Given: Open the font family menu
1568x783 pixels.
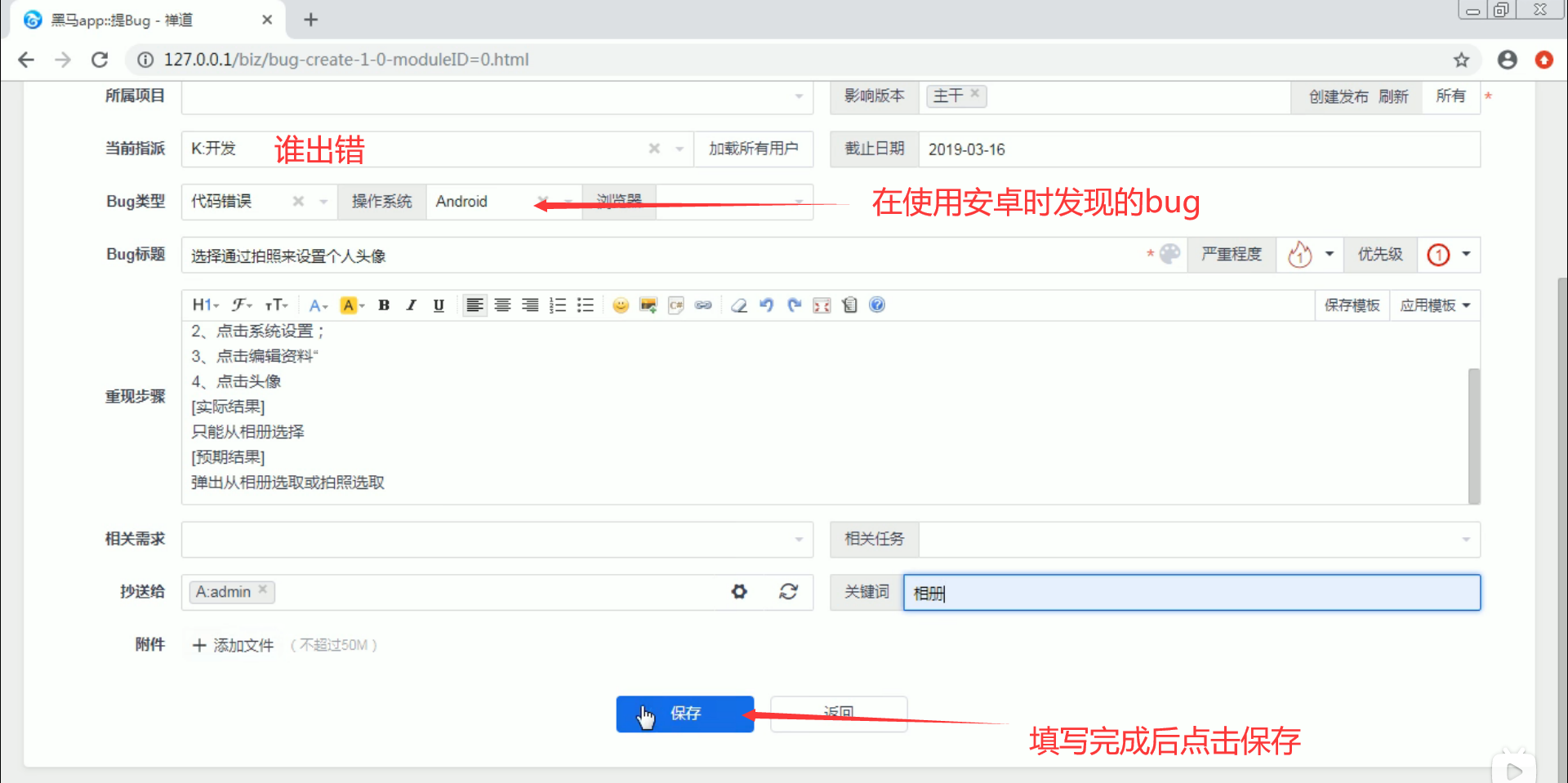Looking at the screenshot, I should click(x=241, y=305).
